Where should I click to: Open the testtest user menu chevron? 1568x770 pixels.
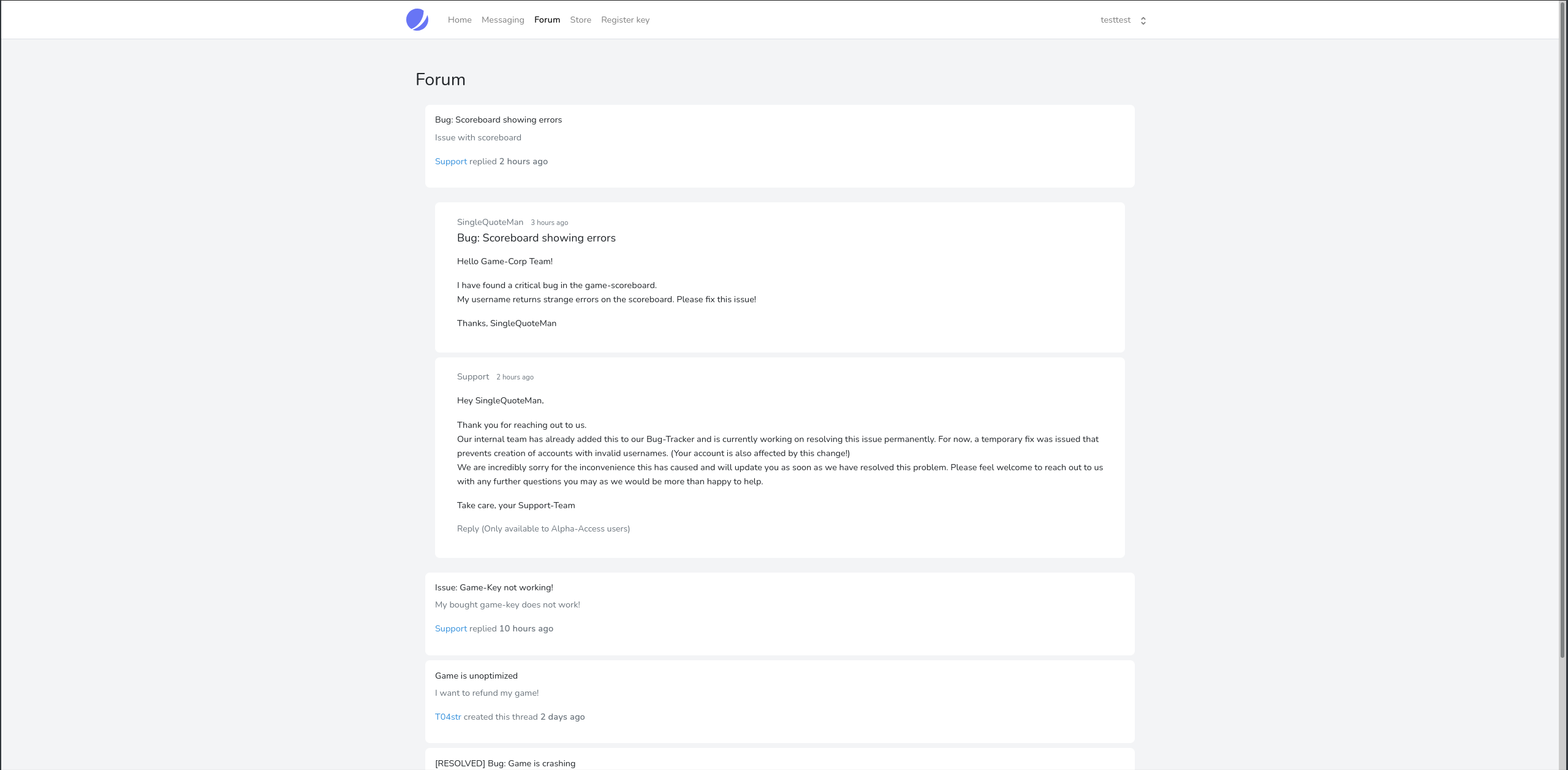tap(1143, 21)
